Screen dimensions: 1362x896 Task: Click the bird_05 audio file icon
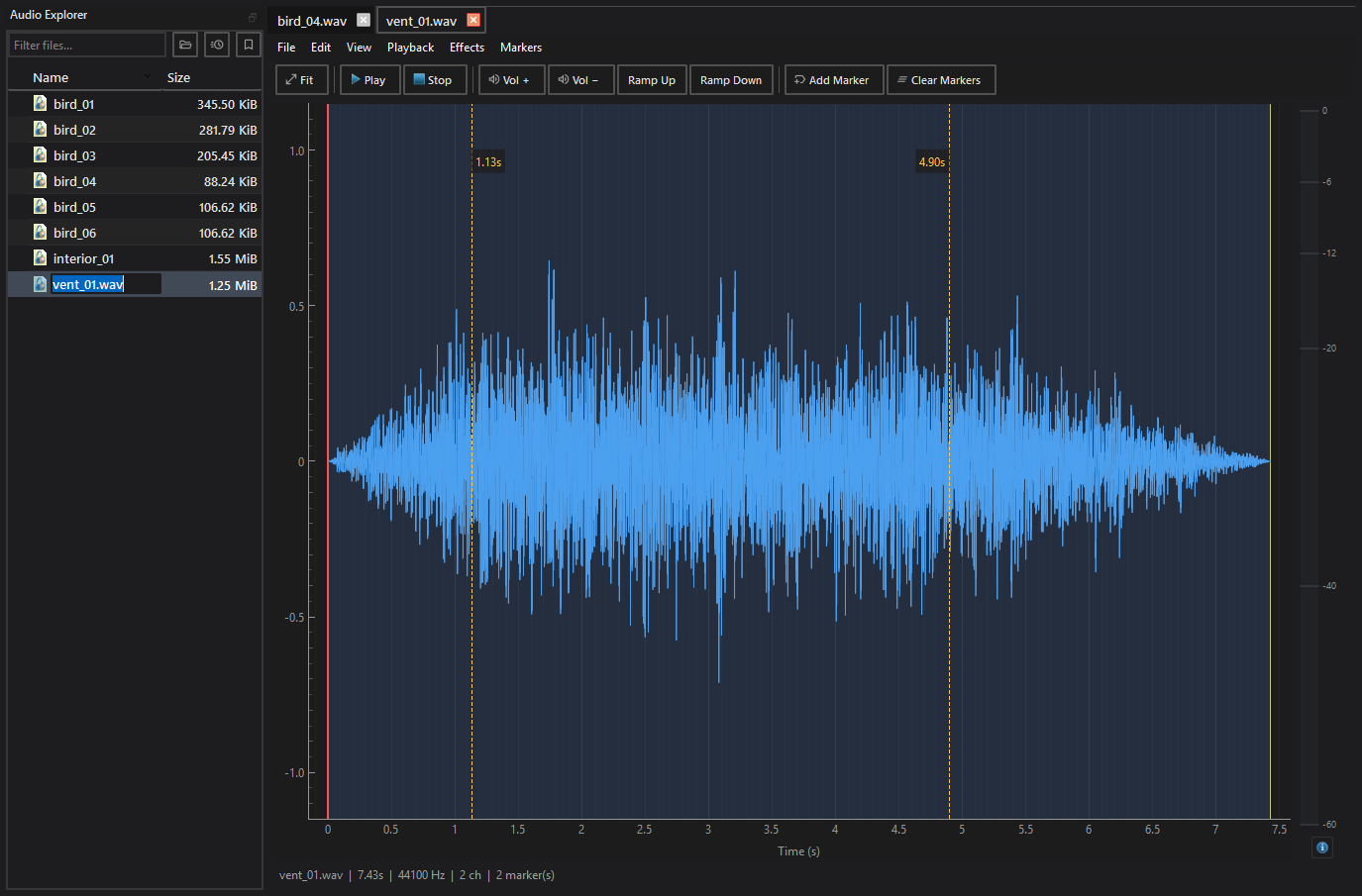(x=40, y=206)
